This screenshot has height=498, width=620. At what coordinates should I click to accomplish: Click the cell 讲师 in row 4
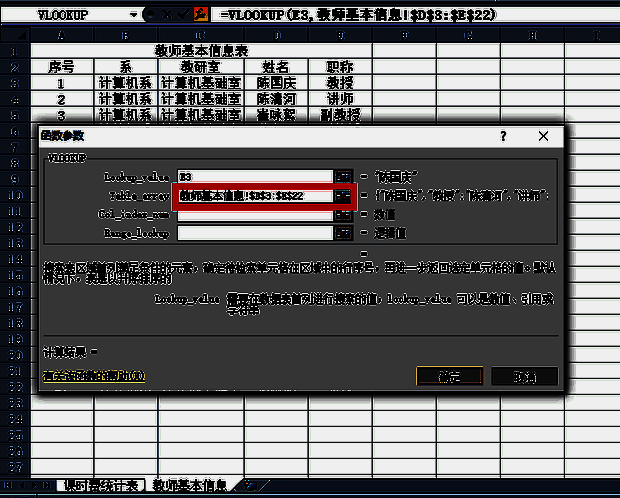pyautogui.click(x=340, y=99)
